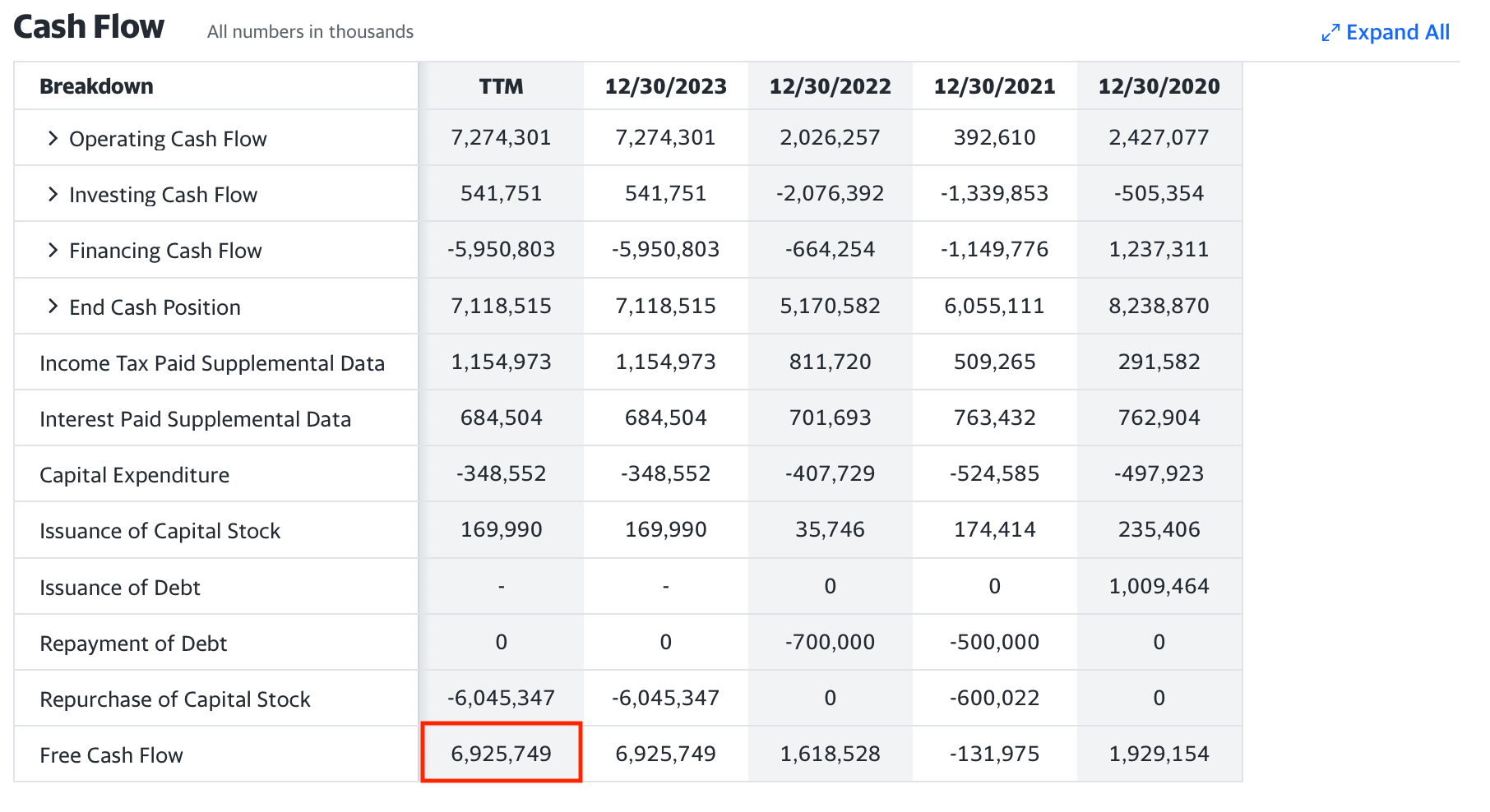Select 2020 Issuance of Debt value 1,009,464

pos(1159,586)
